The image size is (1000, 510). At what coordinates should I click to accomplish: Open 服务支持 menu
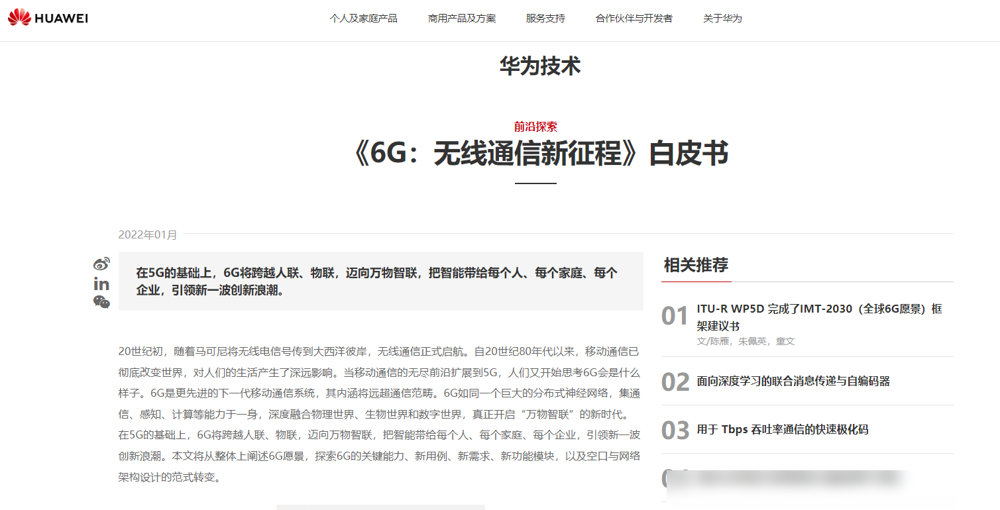click(545, 18)
